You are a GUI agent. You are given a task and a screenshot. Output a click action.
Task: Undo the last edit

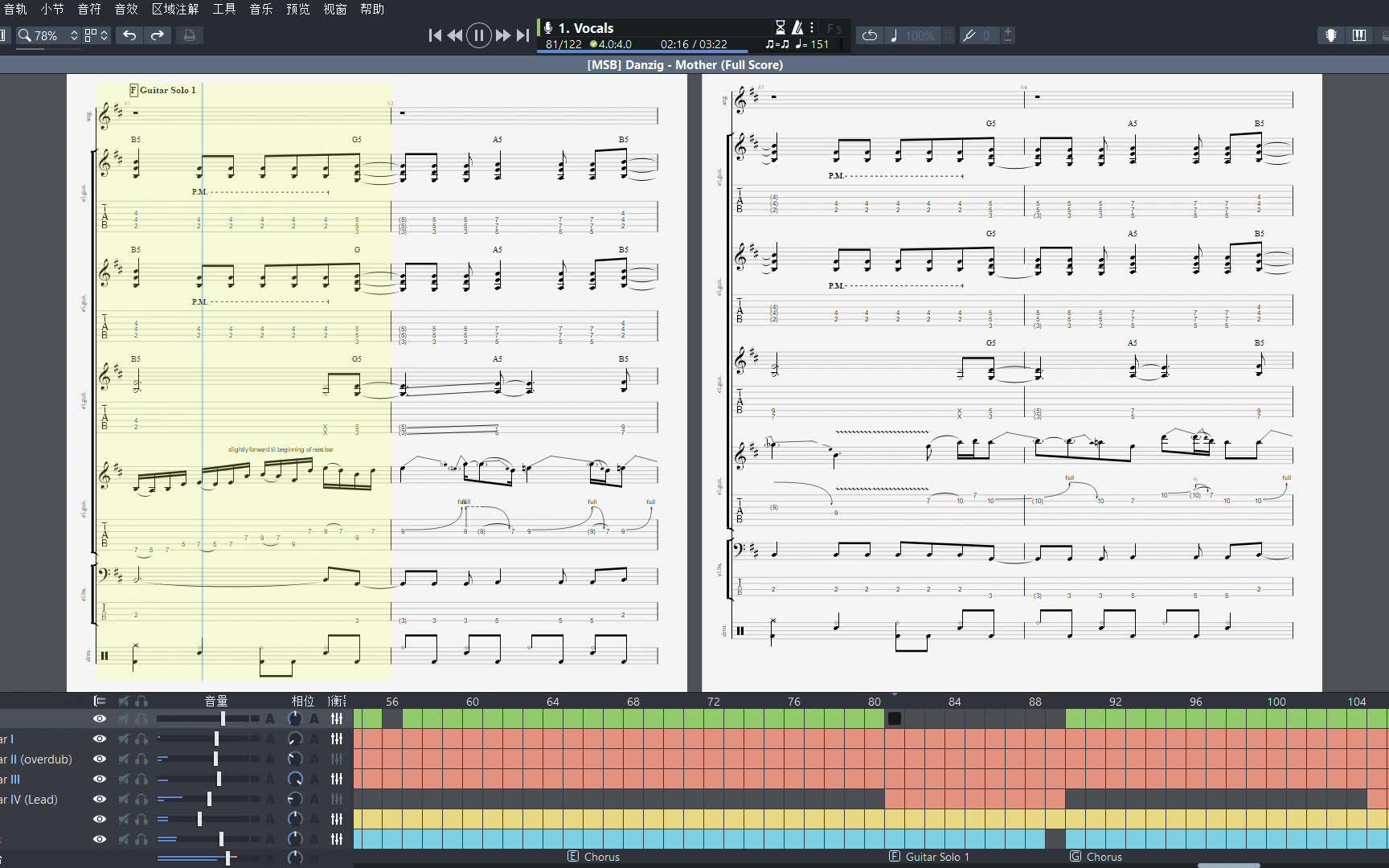click(x=129, y=35)
